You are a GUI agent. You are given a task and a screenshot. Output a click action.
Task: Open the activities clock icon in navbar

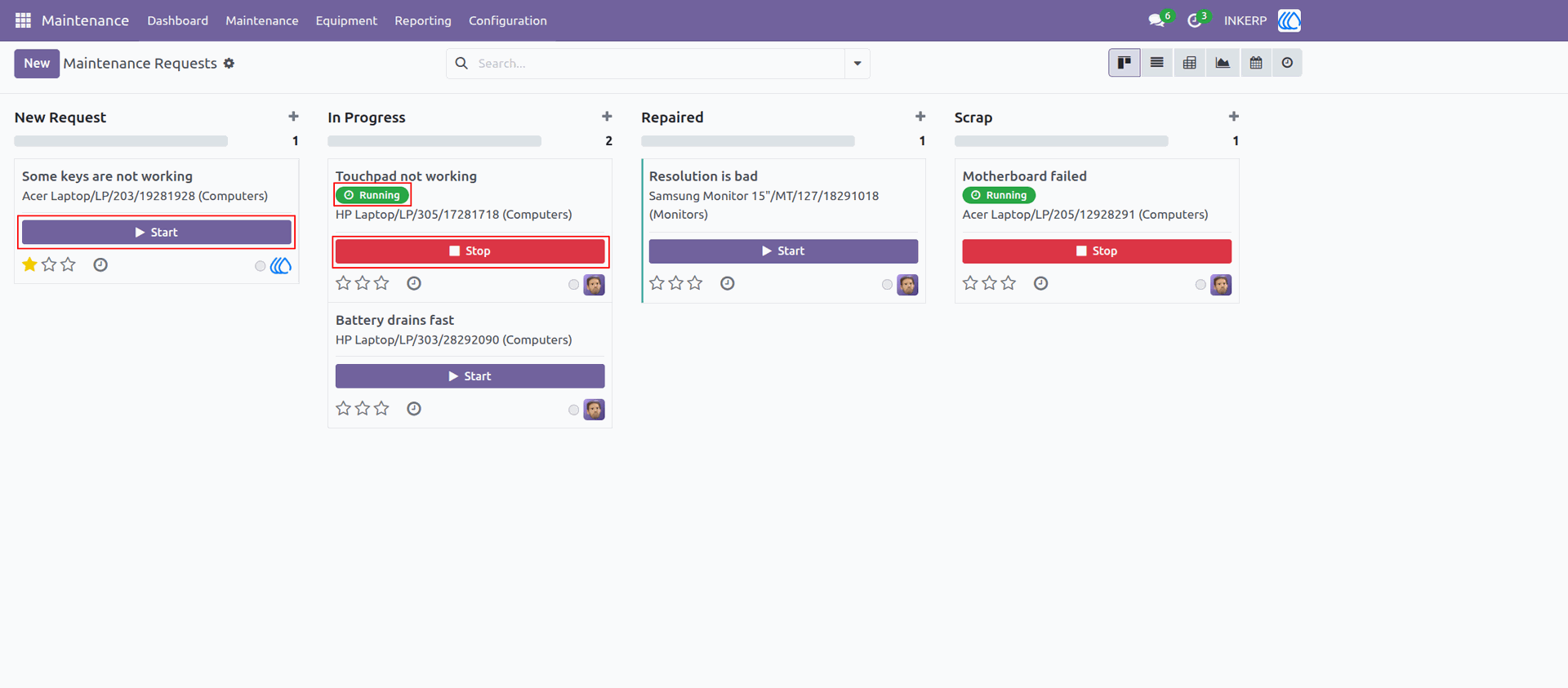point(1194,20)
